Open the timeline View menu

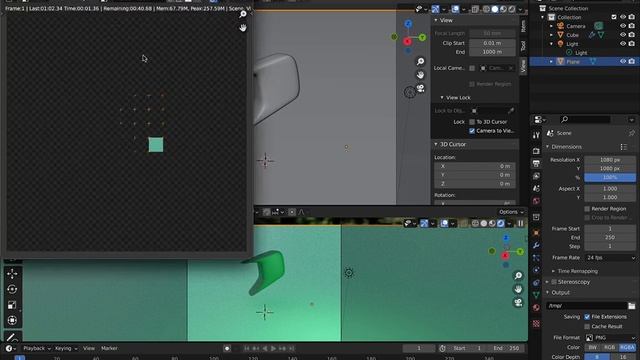pyautogui.click(x=89, y=349)
